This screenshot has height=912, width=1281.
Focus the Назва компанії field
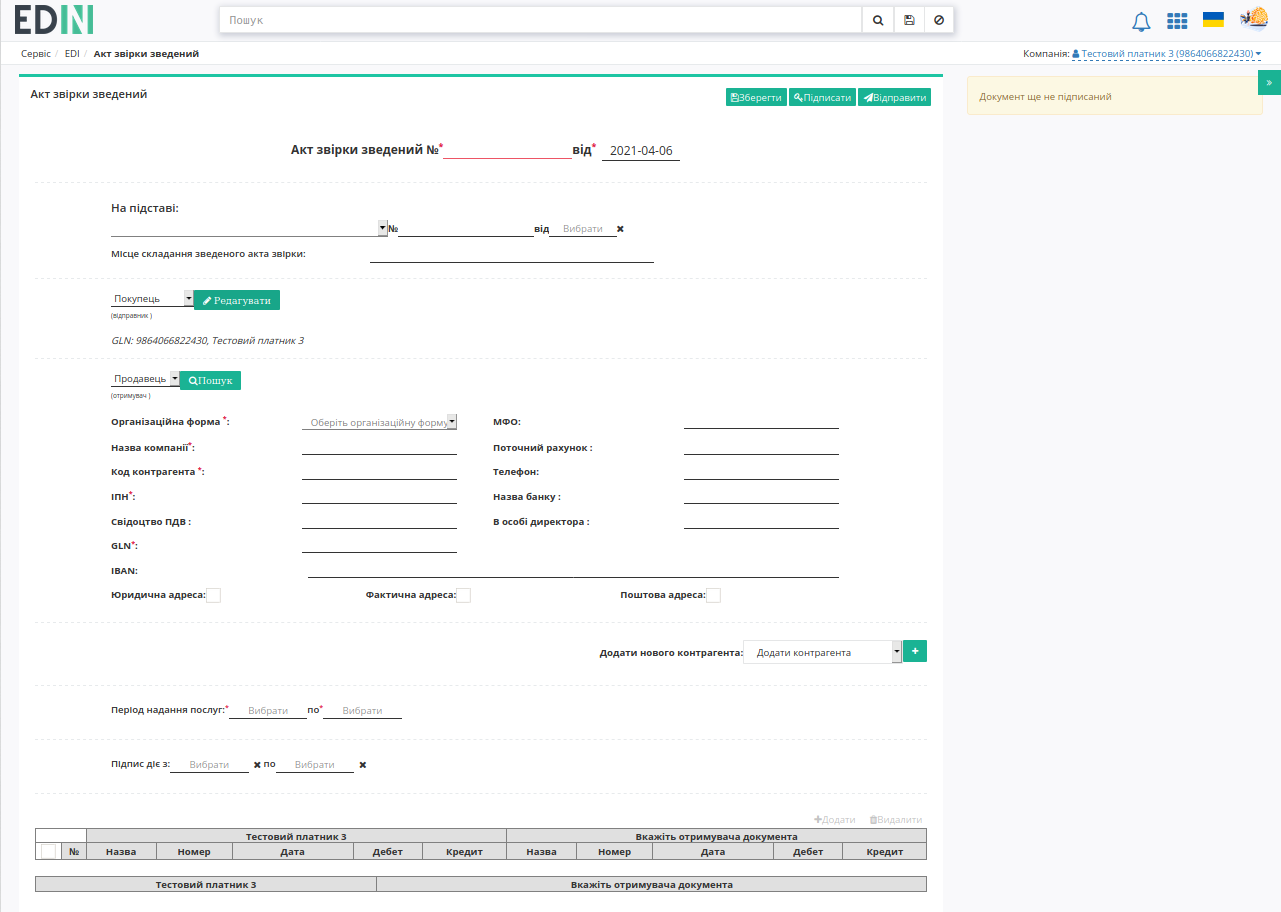click(x=379, y=447)
